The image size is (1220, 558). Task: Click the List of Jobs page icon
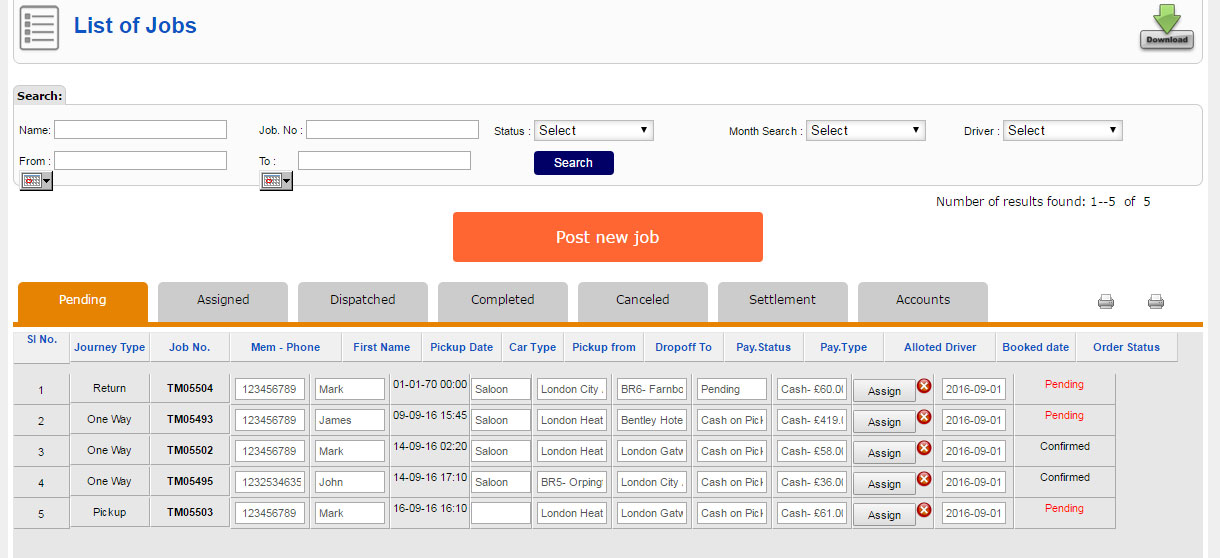point(39,27)
